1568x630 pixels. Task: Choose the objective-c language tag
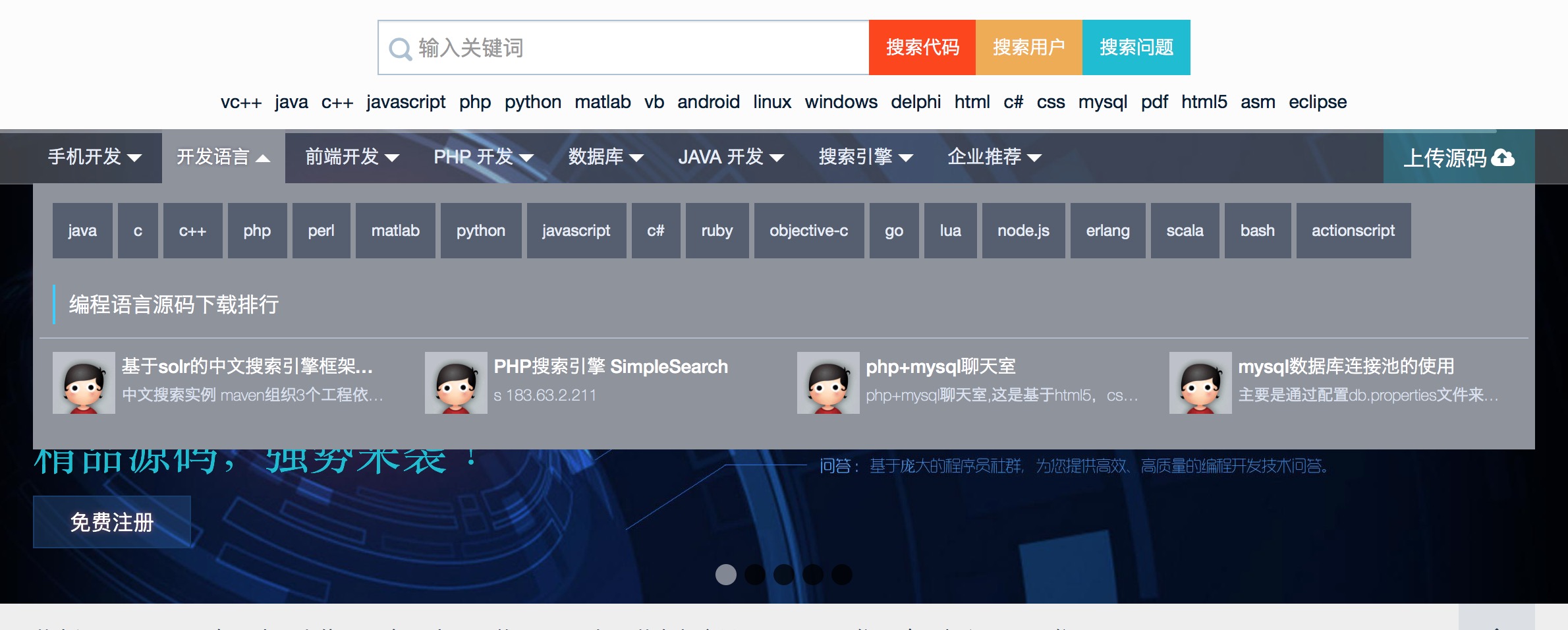[x=809, y=231]
